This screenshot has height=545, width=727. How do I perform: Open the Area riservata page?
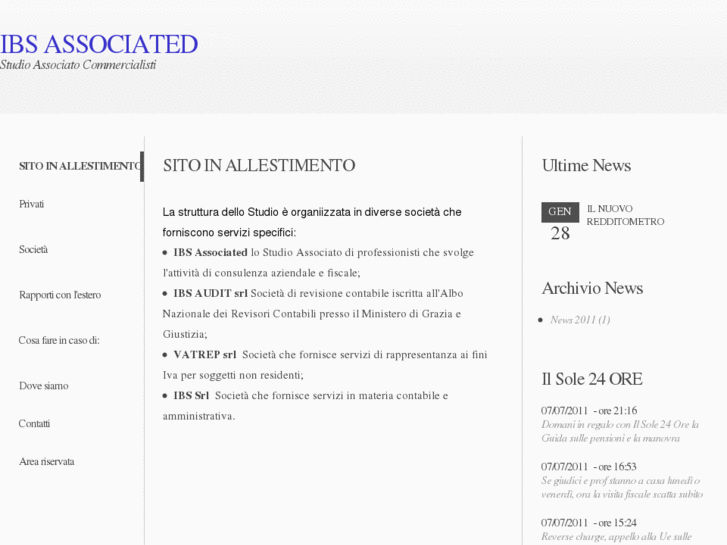click(x=46, y=462)
